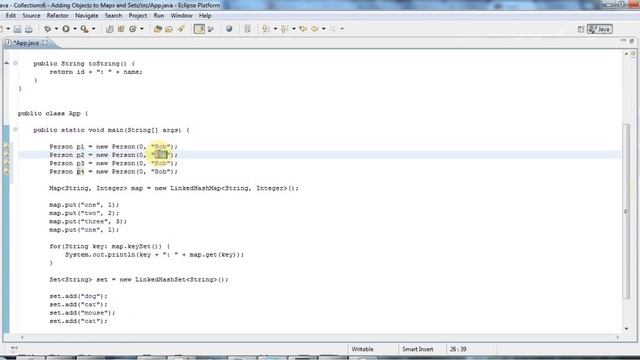
Task: Open the Back history dropdown arrow
Action: coord(324,29)
